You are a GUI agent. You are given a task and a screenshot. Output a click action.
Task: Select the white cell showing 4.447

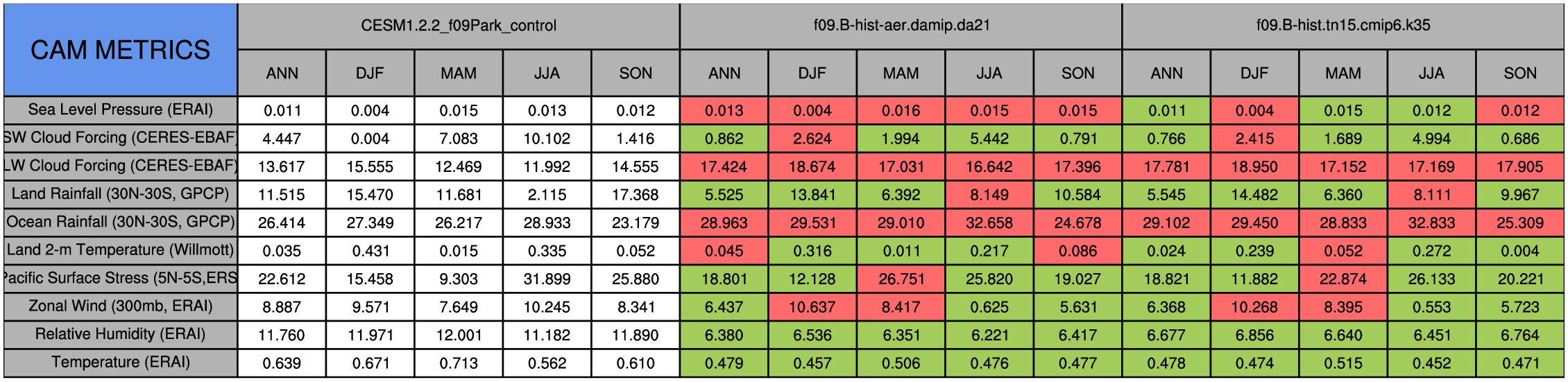(282, 139)
